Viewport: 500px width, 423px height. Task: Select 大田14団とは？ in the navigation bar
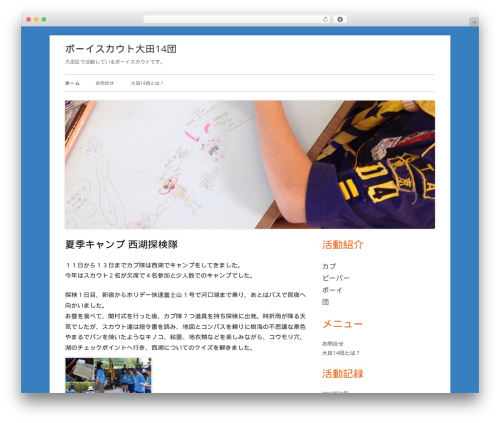point(147,83)
